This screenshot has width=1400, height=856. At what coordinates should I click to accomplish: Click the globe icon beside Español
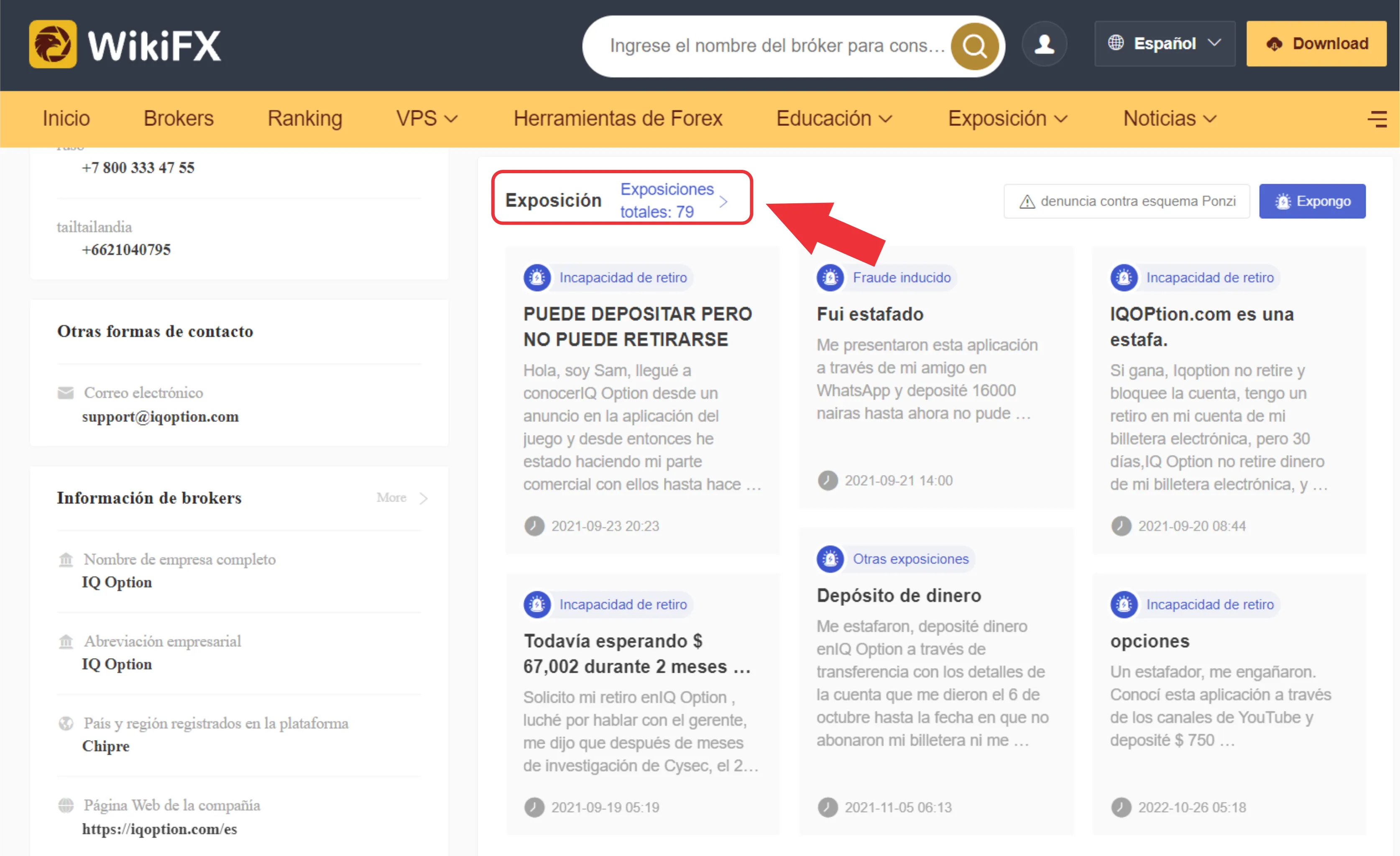(x=1116, y=43)
